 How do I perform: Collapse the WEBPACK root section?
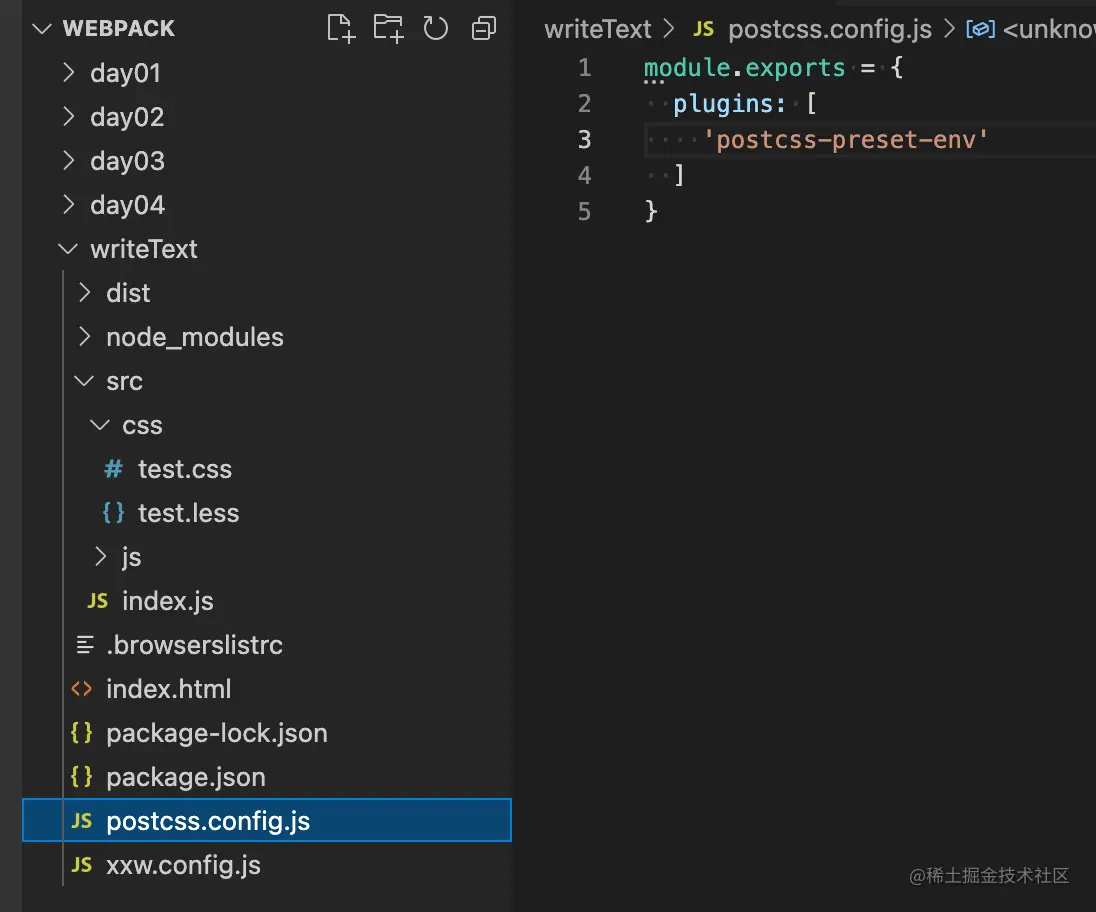42,29
